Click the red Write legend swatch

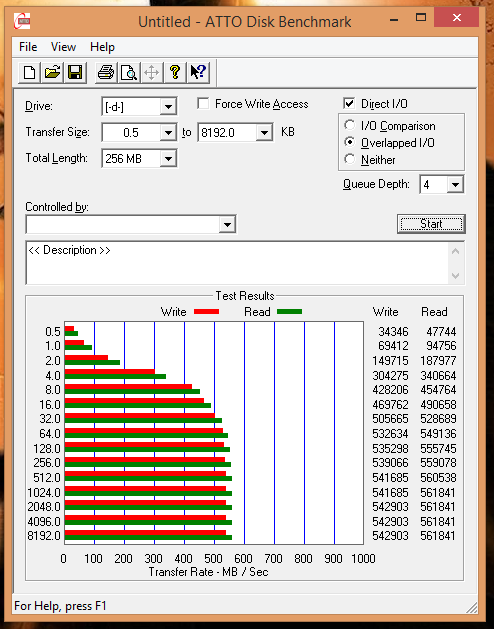tap(206, 311)
